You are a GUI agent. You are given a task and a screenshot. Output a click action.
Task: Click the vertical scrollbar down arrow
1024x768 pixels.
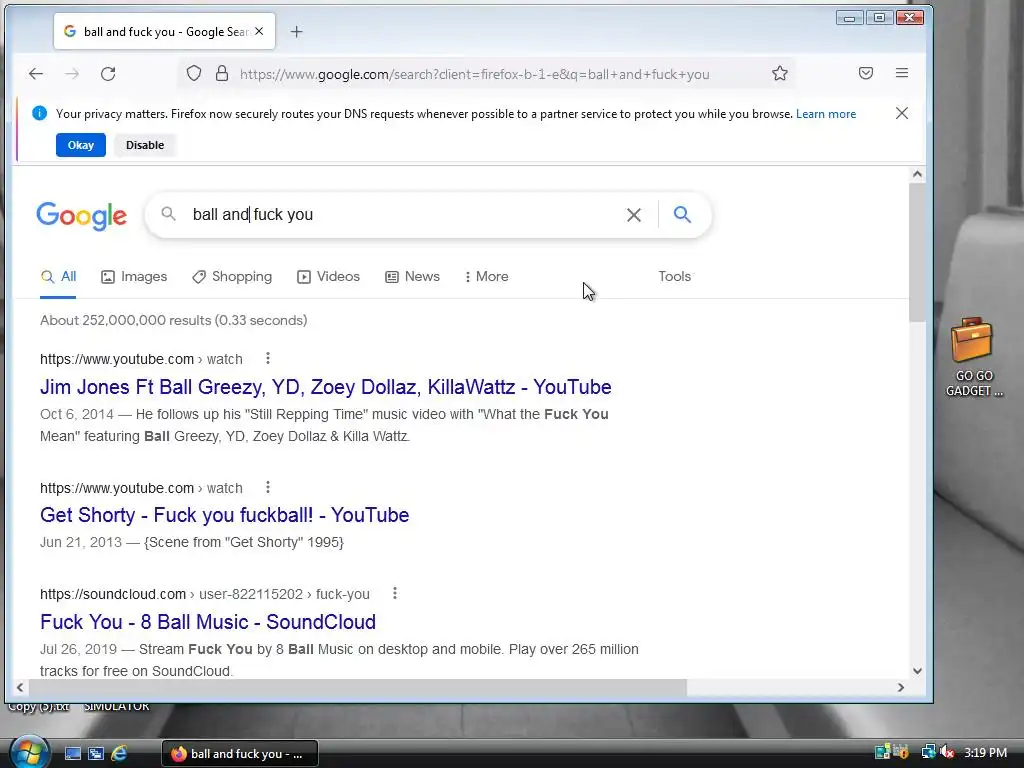917,671
